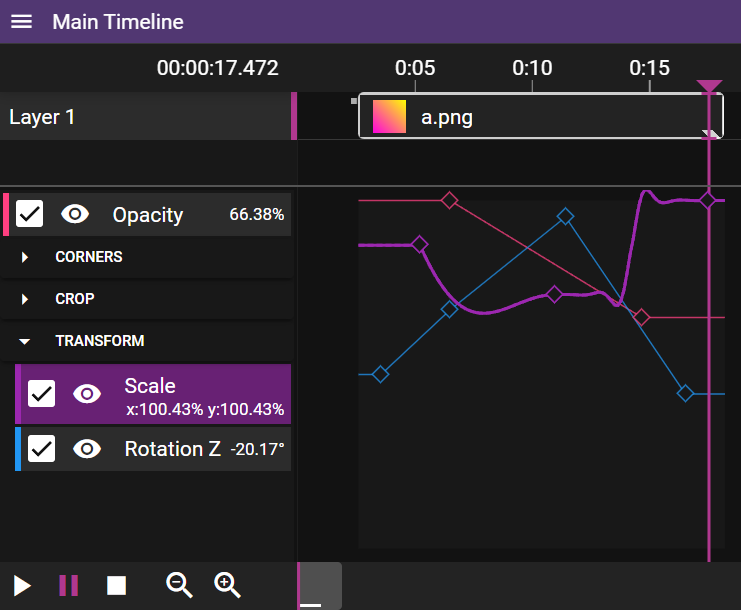Zoom in the timeline
741x610 pixels.
point(227,585)
